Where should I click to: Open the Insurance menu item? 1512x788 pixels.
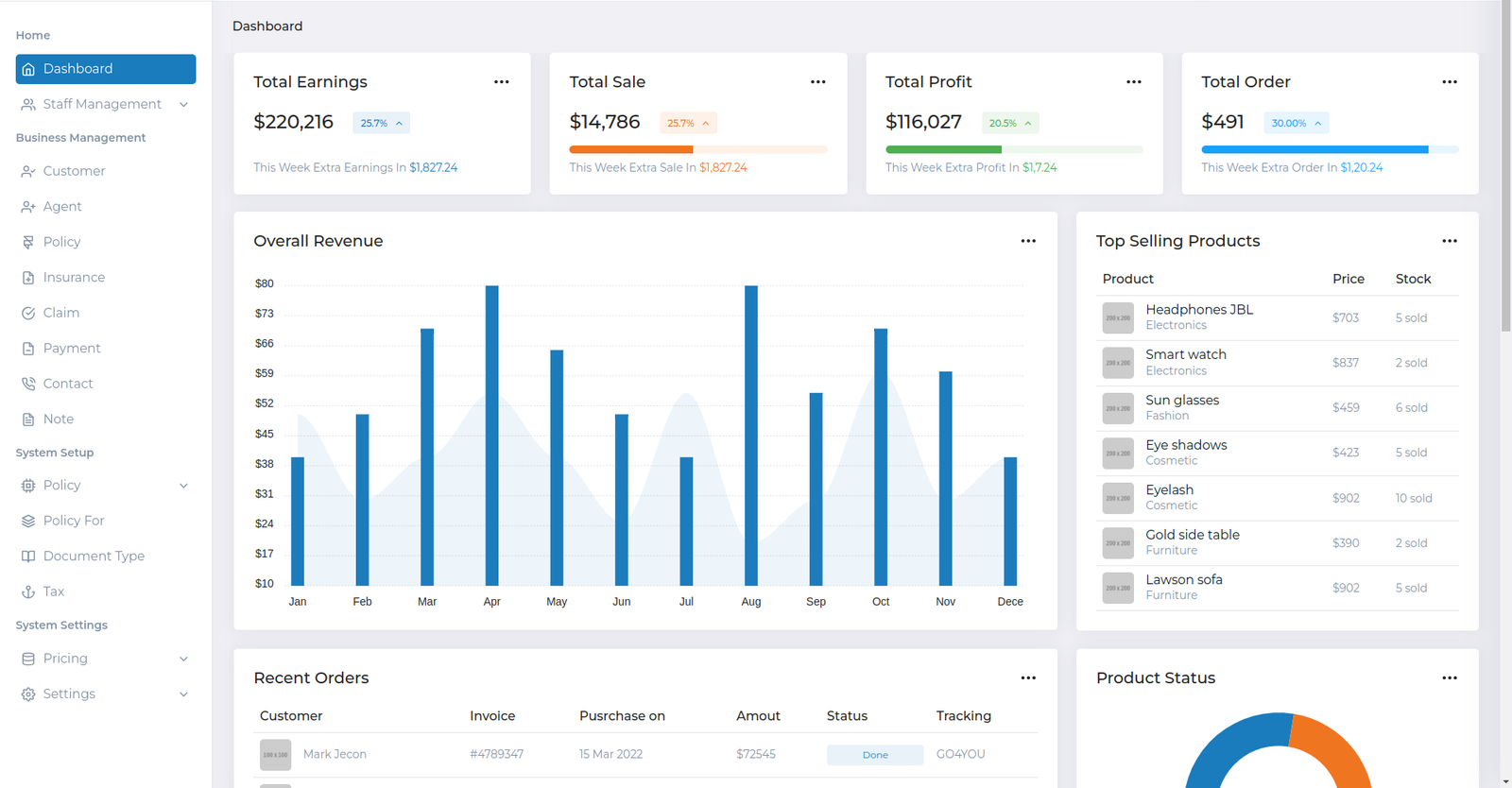click(74, 278)
